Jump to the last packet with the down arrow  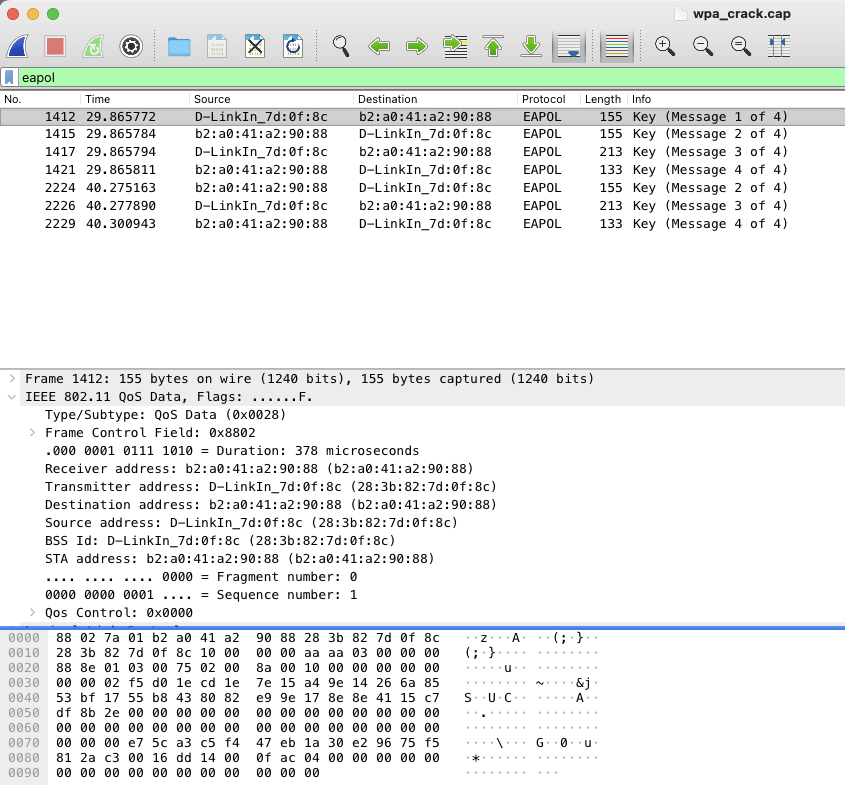tap(531, 46)
